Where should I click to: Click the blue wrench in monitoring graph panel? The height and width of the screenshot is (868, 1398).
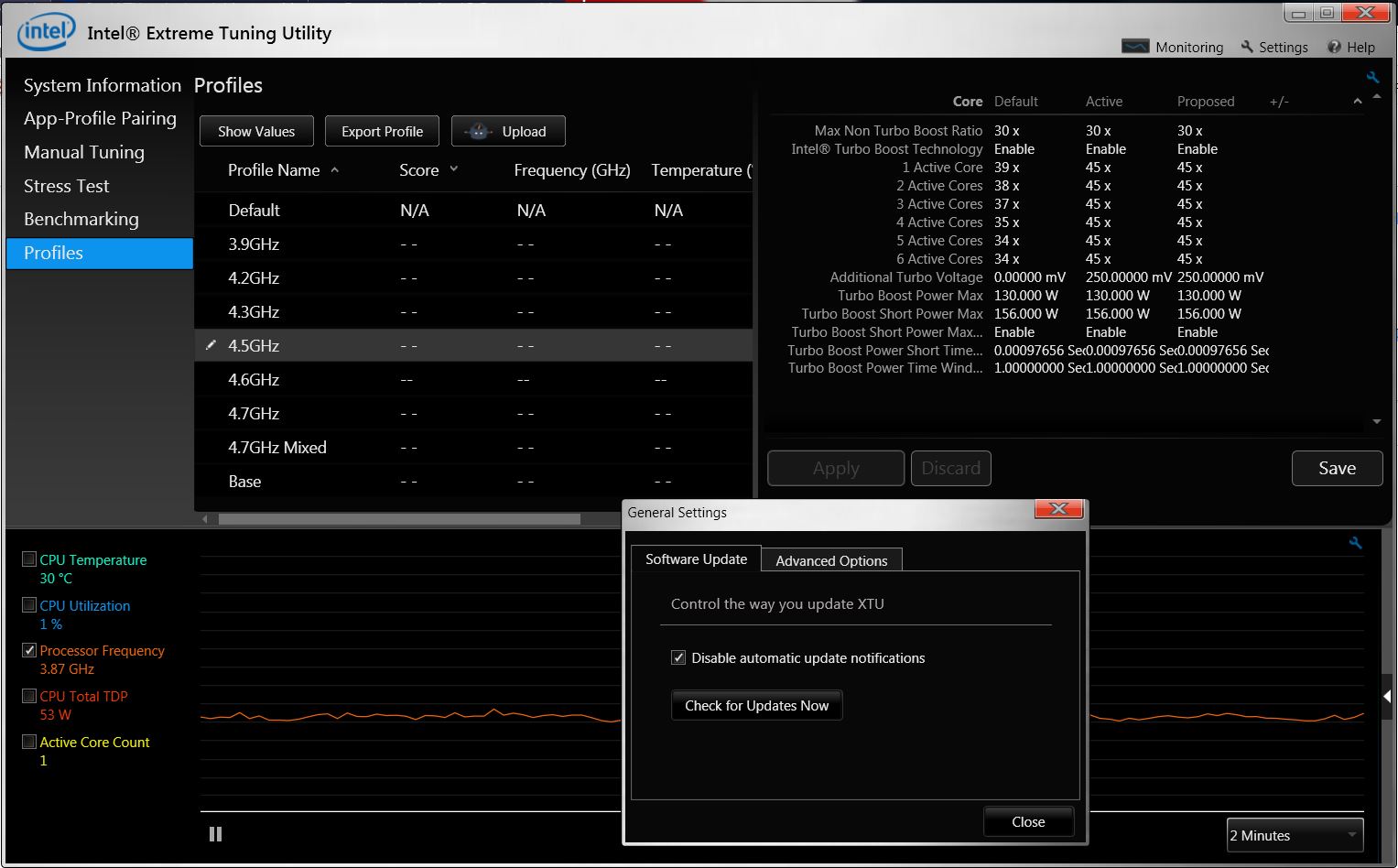coord(1356,543)
